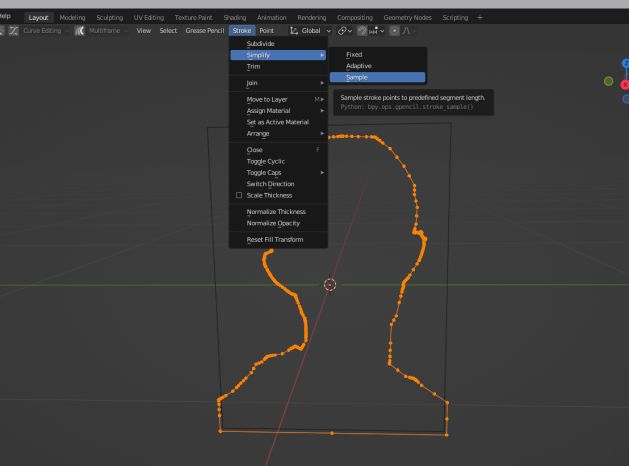Click the transform orientation axes icon
Viewport: 629px width, 466px height.
click(x=294, y=30)
